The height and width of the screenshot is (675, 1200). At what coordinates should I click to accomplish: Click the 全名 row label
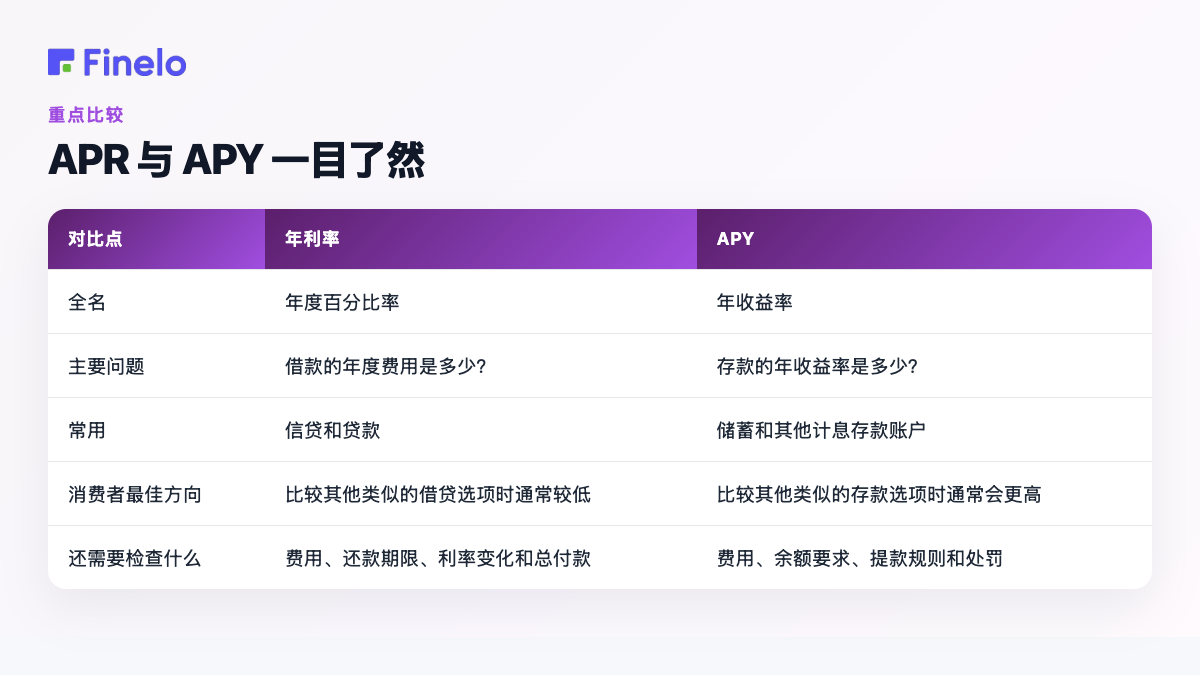87,302
